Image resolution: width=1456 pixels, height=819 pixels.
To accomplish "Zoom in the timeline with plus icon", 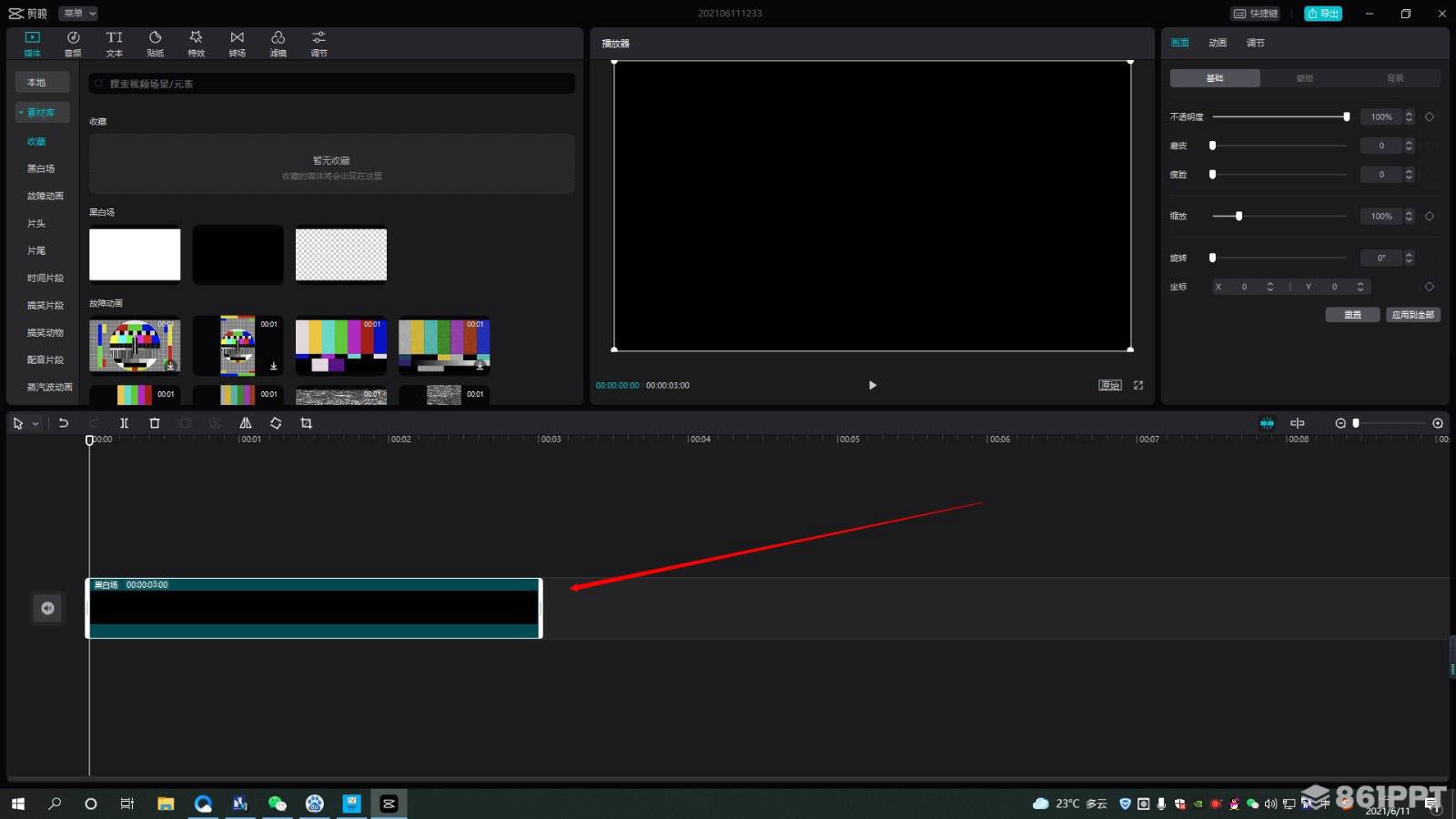I will click(x=1438, y=423).
